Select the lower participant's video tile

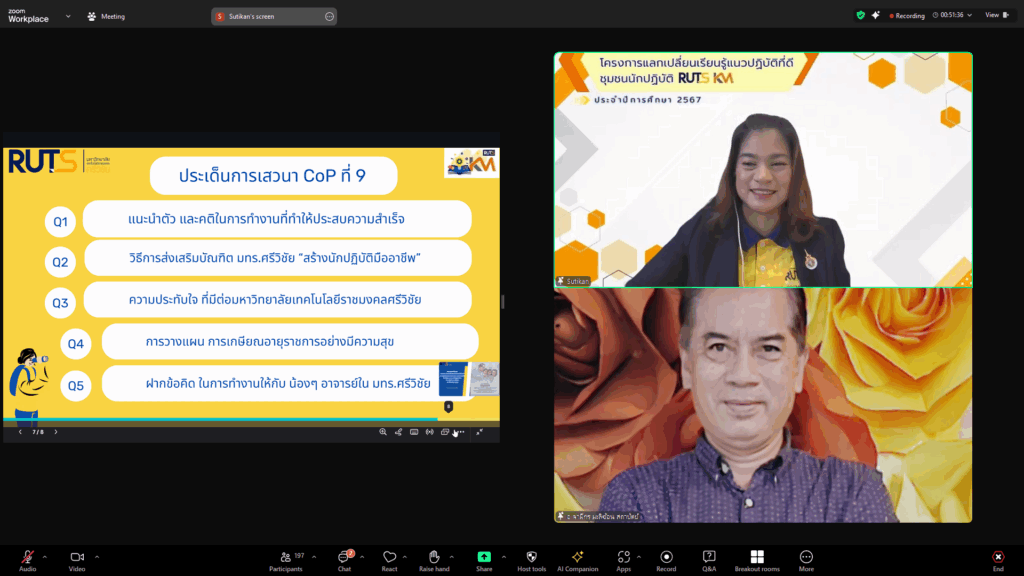[763, 405]
